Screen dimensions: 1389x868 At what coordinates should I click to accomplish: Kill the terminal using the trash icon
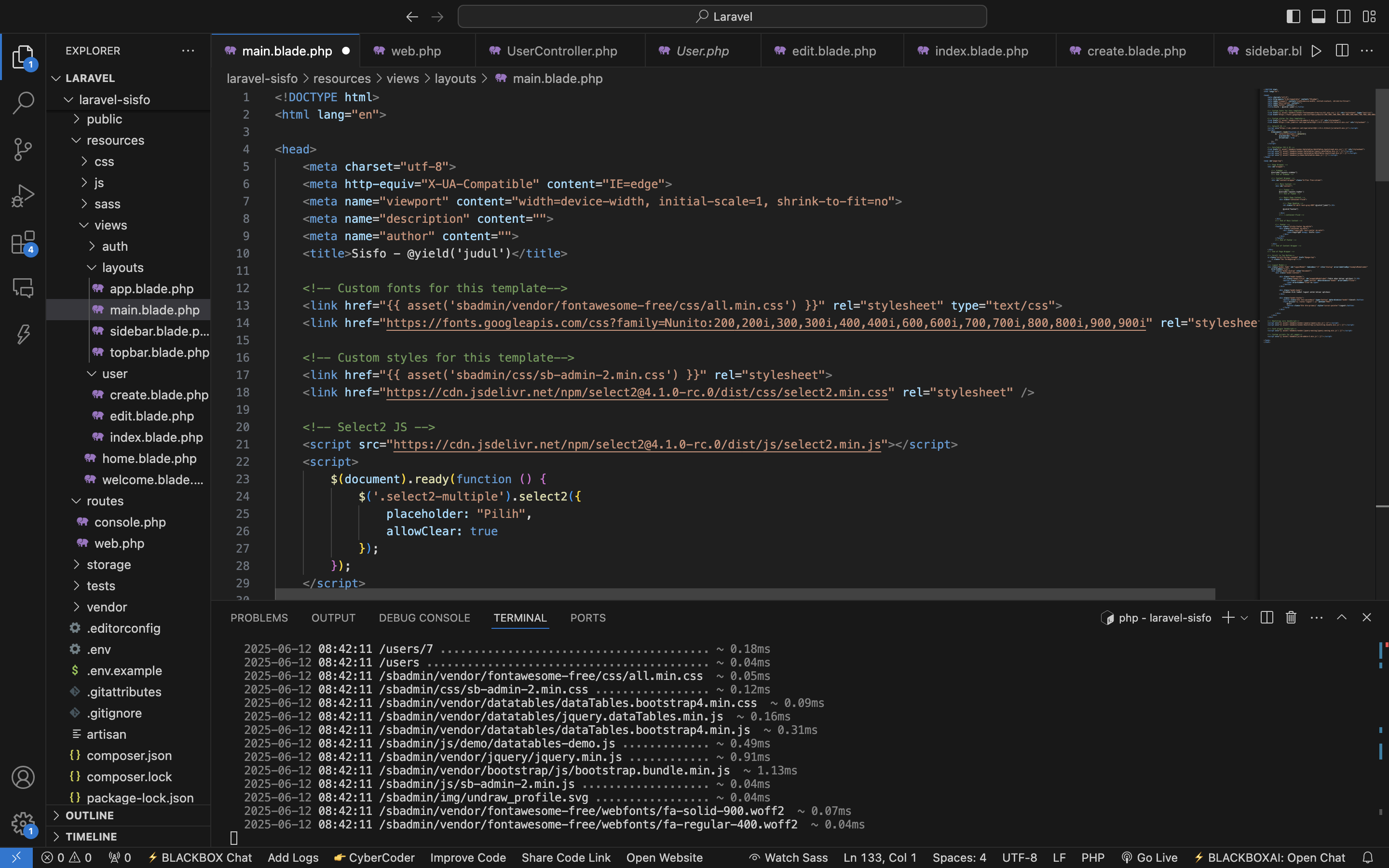pos(1290,617)
